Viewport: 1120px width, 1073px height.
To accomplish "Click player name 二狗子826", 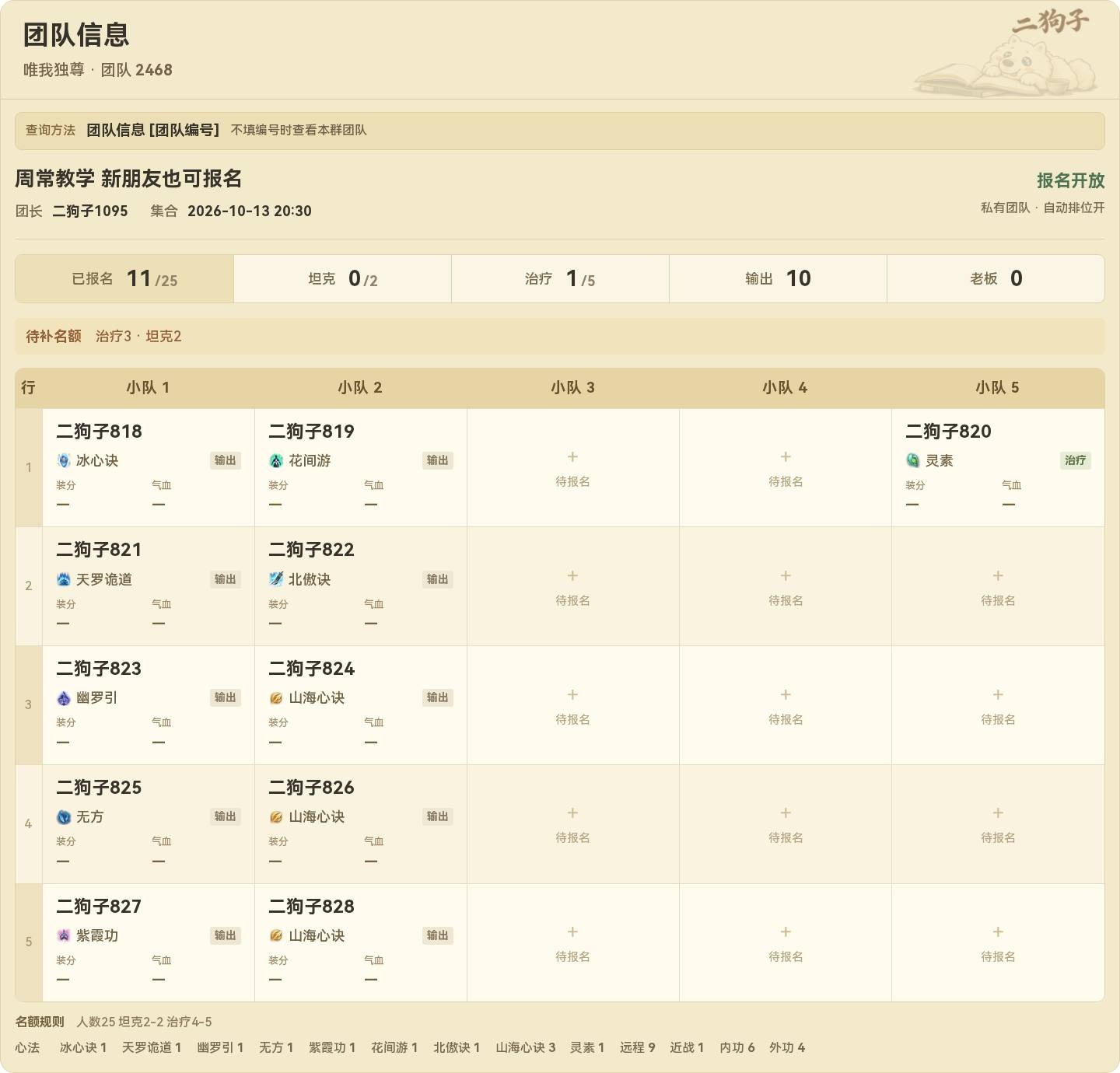I will pyautogui.click(x=311, y=788).
